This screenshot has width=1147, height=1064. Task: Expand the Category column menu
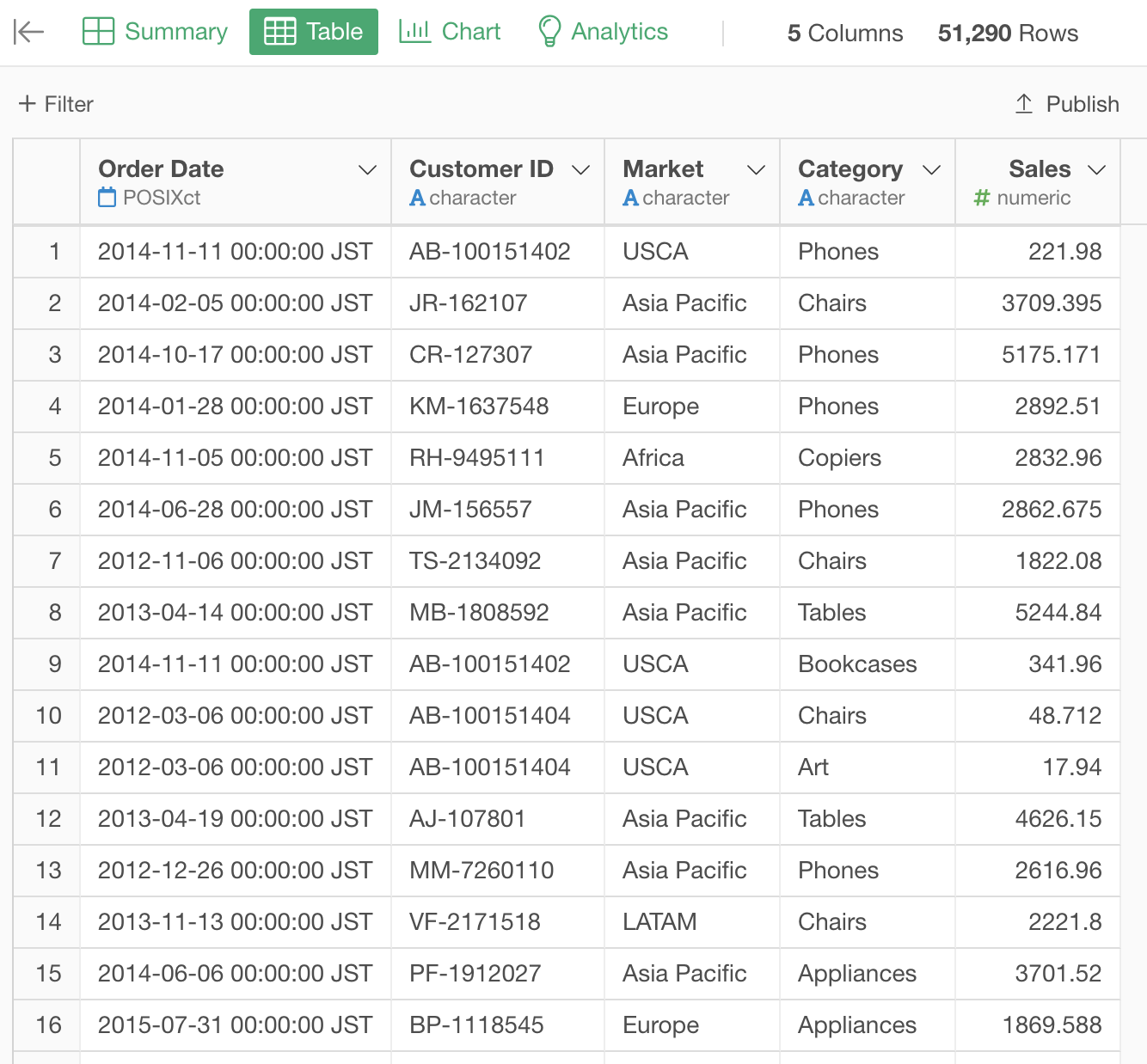click(x=931, y=170)
